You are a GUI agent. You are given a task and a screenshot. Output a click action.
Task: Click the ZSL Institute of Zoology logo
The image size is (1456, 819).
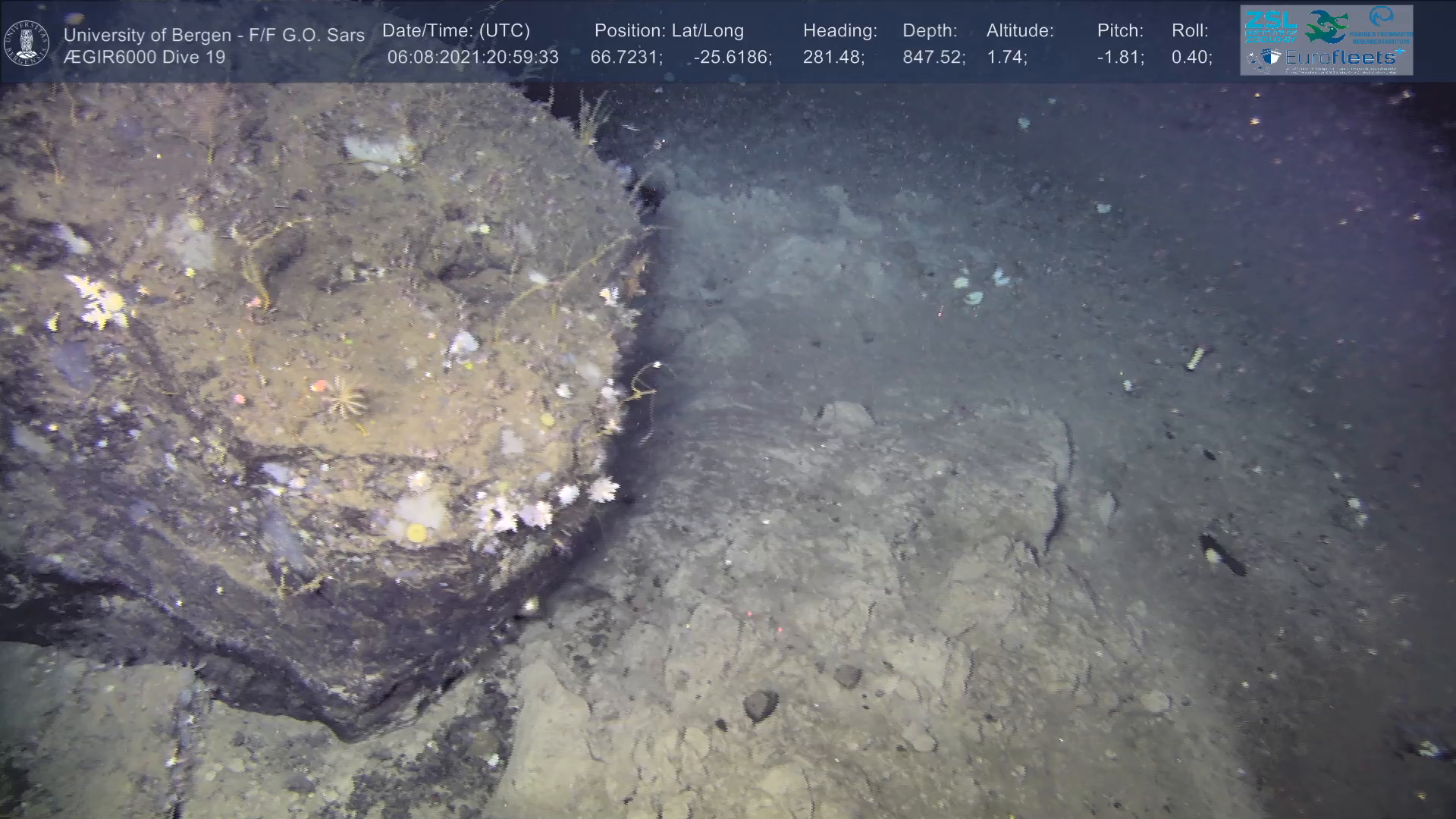click(x=1270, y=26)
